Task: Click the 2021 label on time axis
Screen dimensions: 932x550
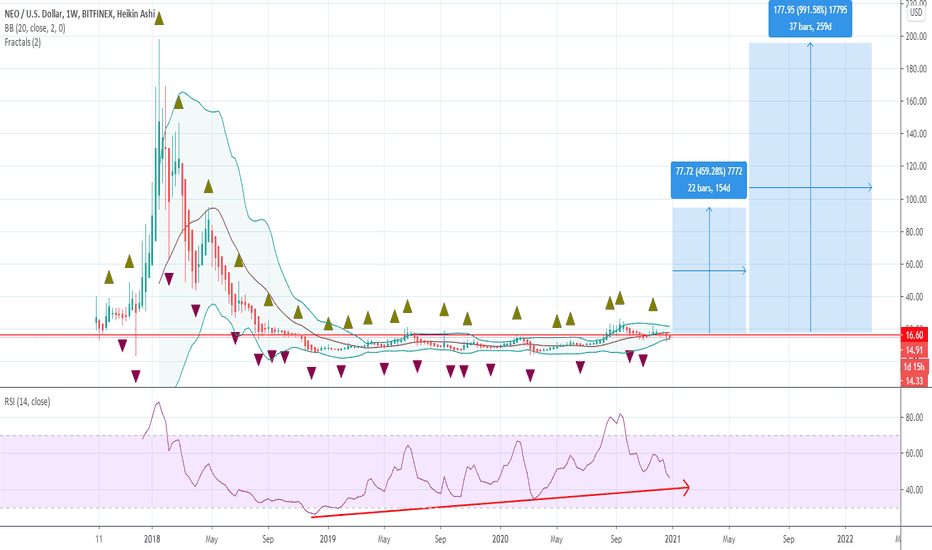Action: pos(672,539)
